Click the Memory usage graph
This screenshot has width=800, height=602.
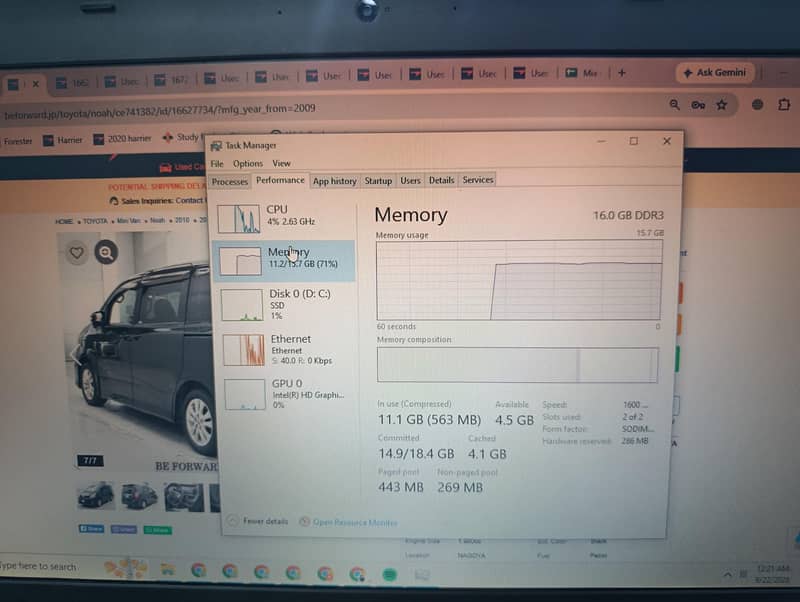(519, 280)
